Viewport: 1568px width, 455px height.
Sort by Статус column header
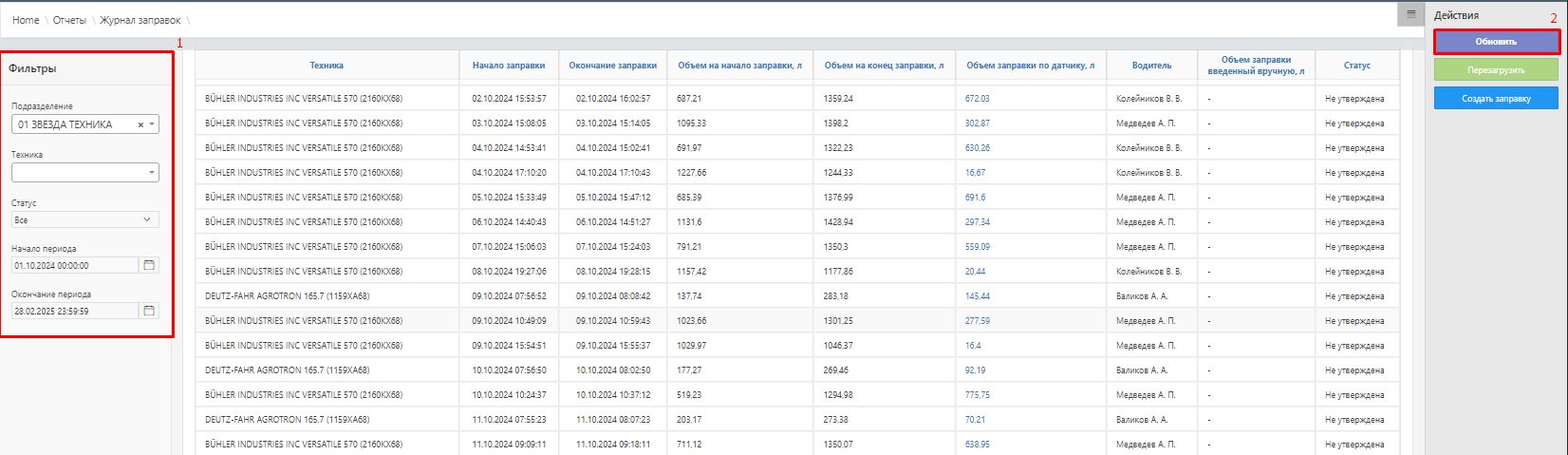point(1356,66)
